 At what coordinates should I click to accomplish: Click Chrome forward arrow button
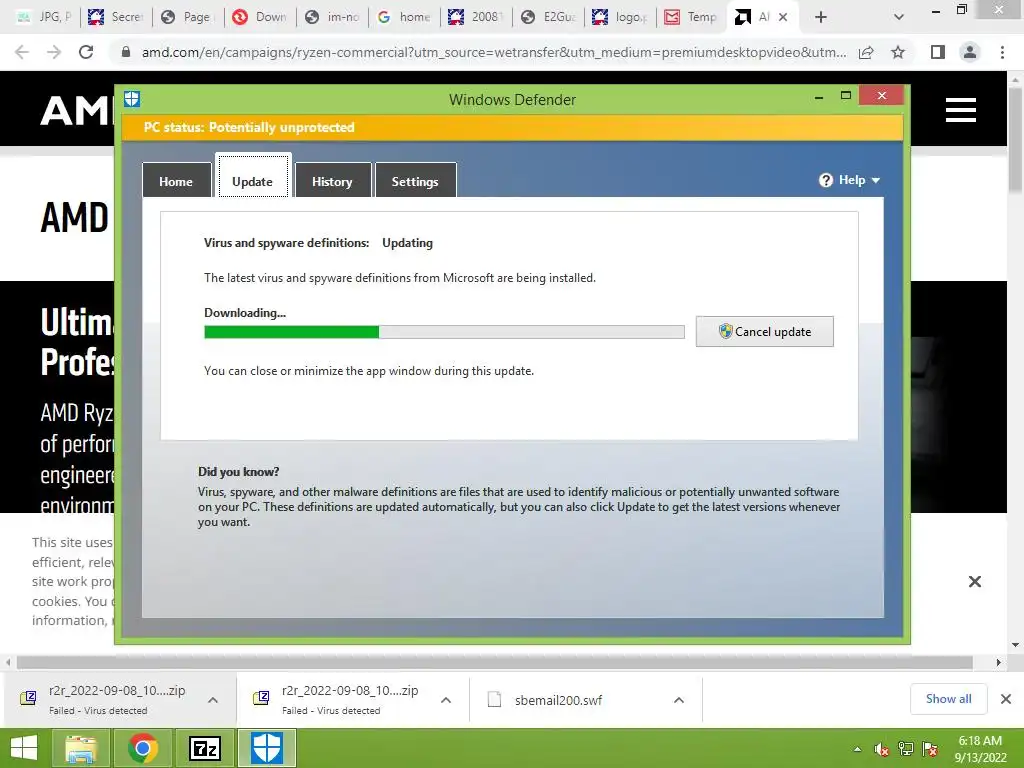[x=54, y=52]
